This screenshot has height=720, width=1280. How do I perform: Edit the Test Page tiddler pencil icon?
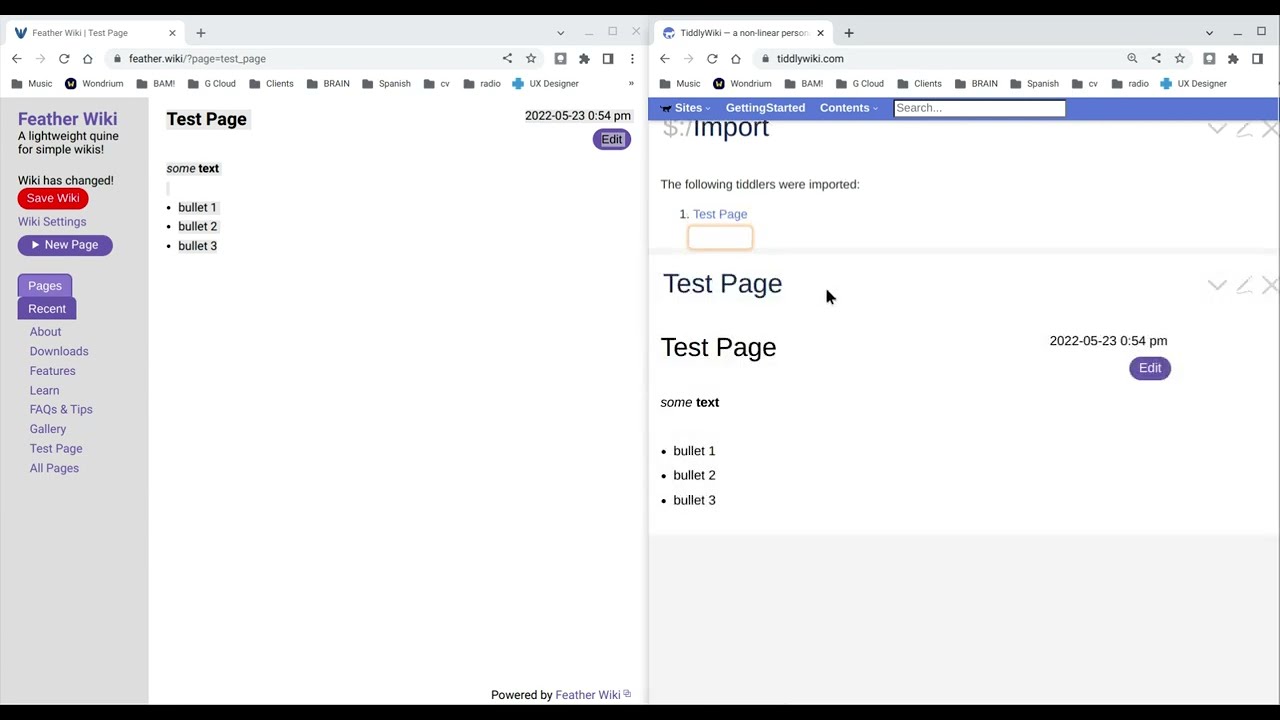coord(1243,286)
